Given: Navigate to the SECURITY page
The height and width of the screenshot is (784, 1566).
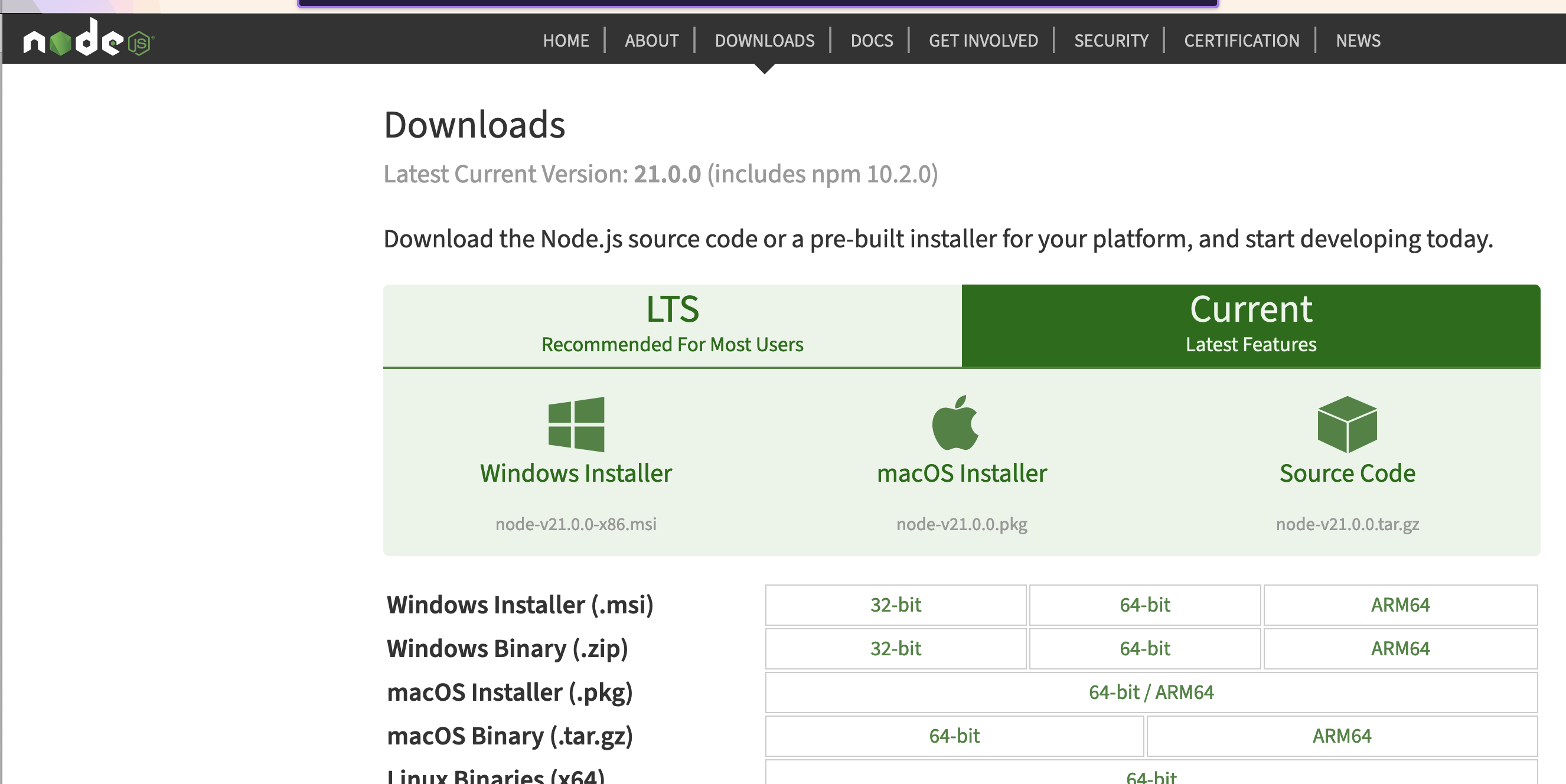Looking at the screenshot, I should point(1111,40).
